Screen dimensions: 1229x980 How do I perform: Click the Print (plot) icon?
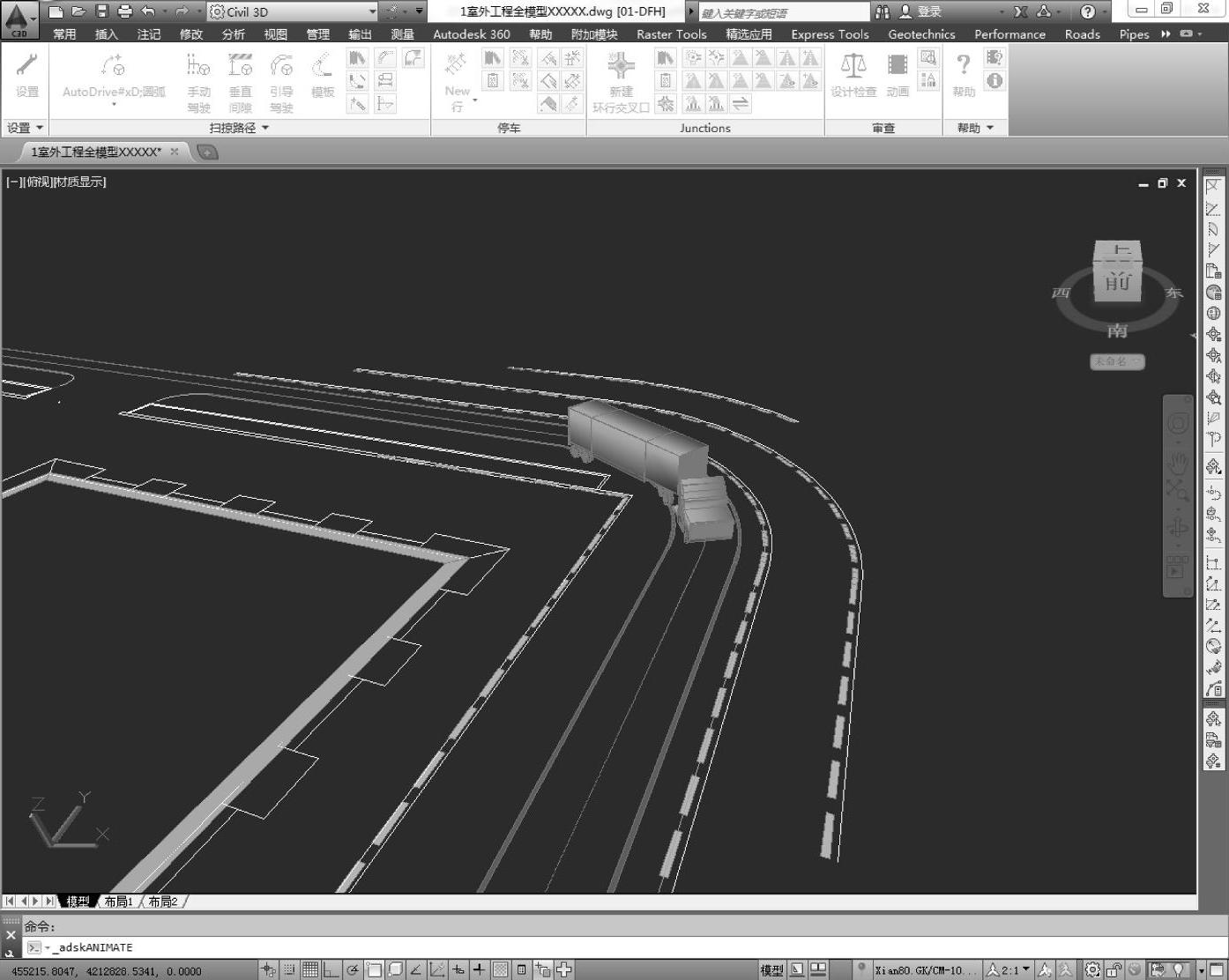point(124,11)
